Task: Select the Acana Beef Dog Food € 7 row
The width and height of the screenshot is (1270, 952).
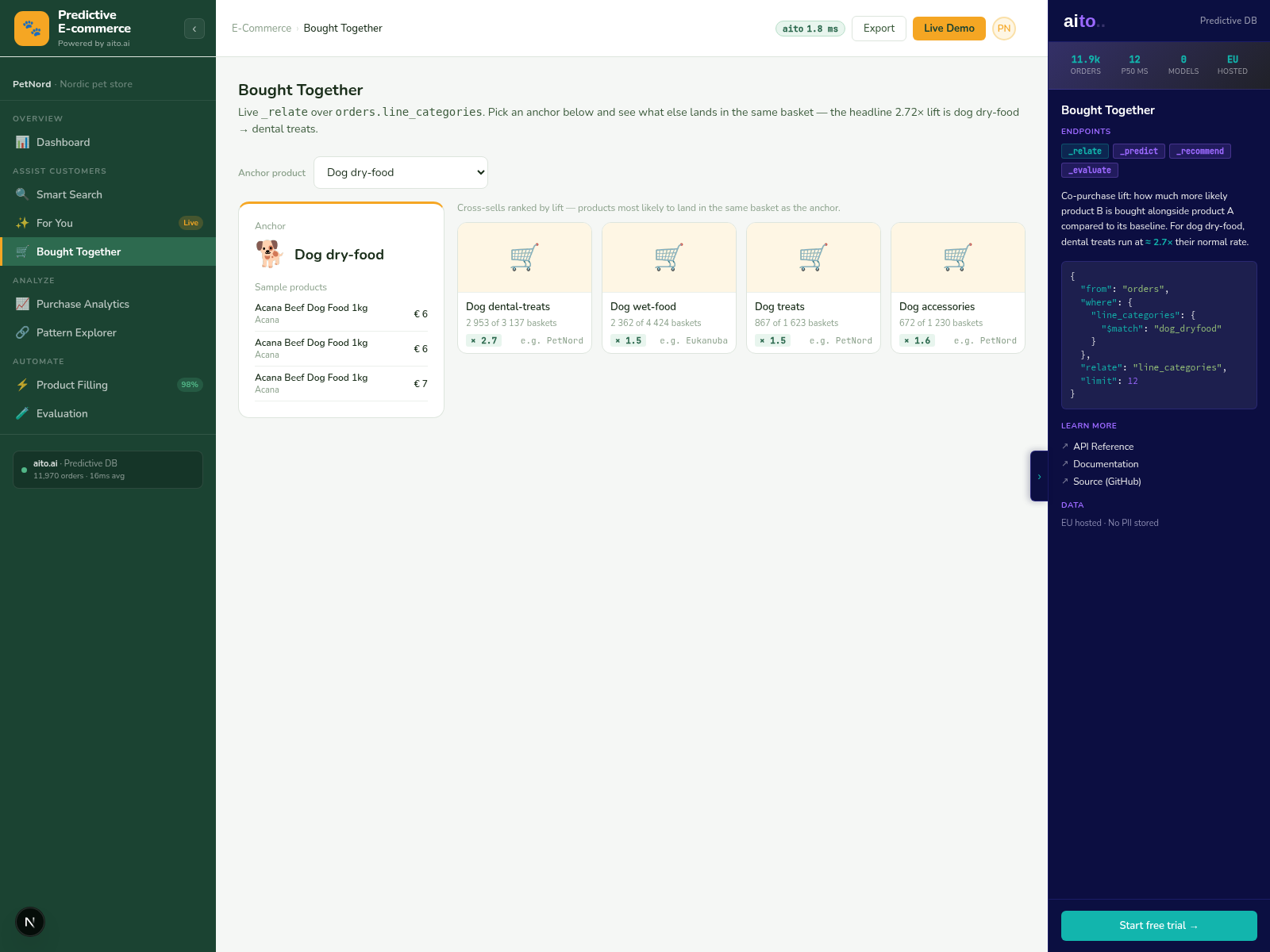Action: coord(341,383)
